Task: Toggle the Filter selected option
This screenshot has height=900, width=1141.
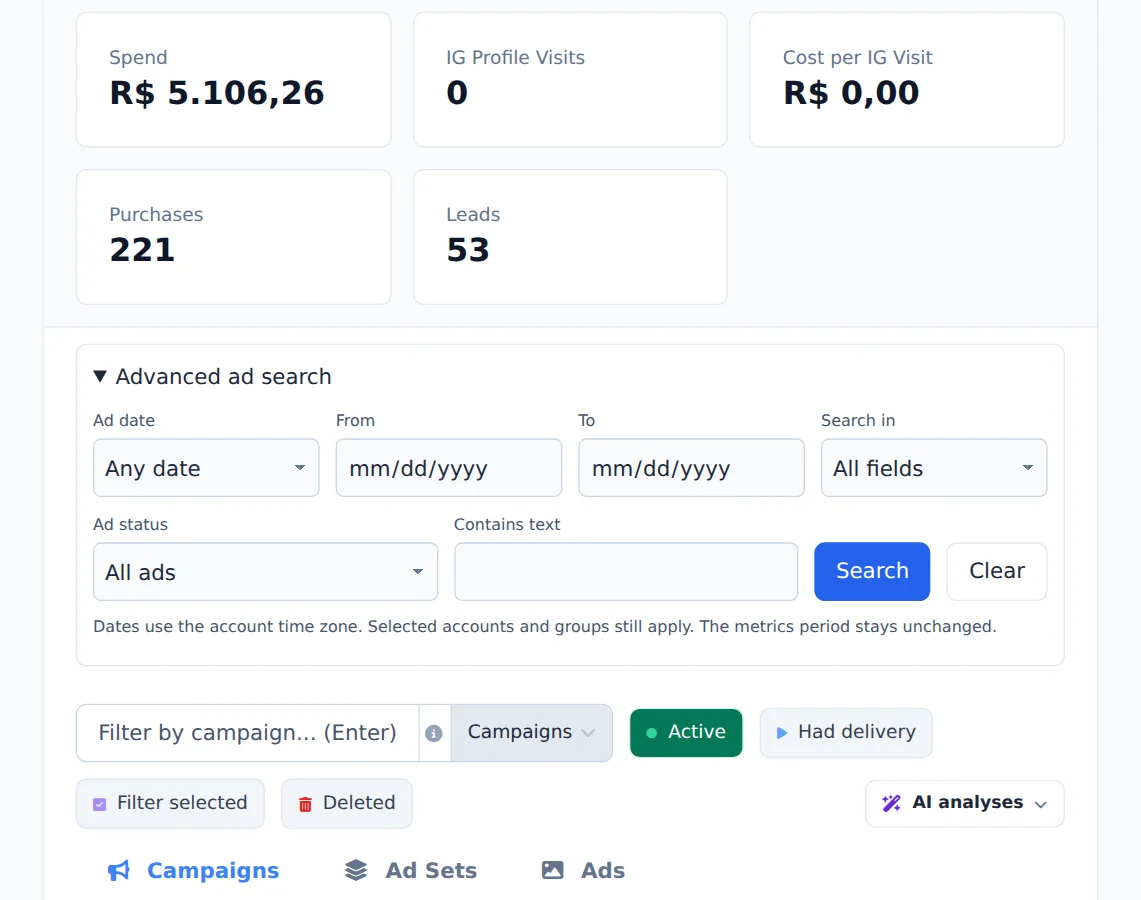Action: coord(170,803)
